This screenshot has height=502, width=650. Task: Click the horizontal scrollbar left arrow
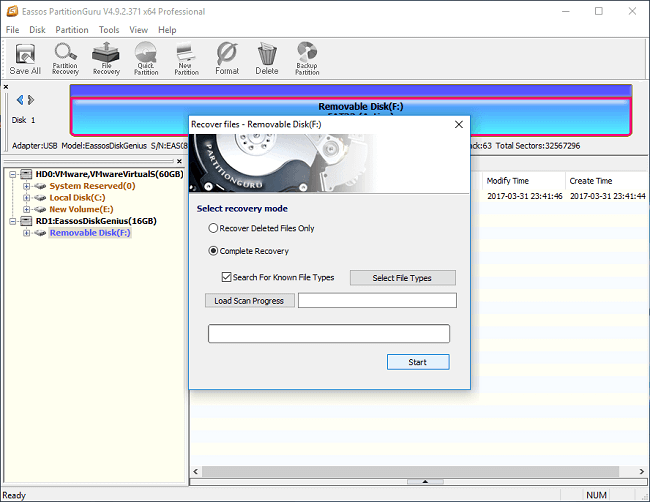pos(196,471)
